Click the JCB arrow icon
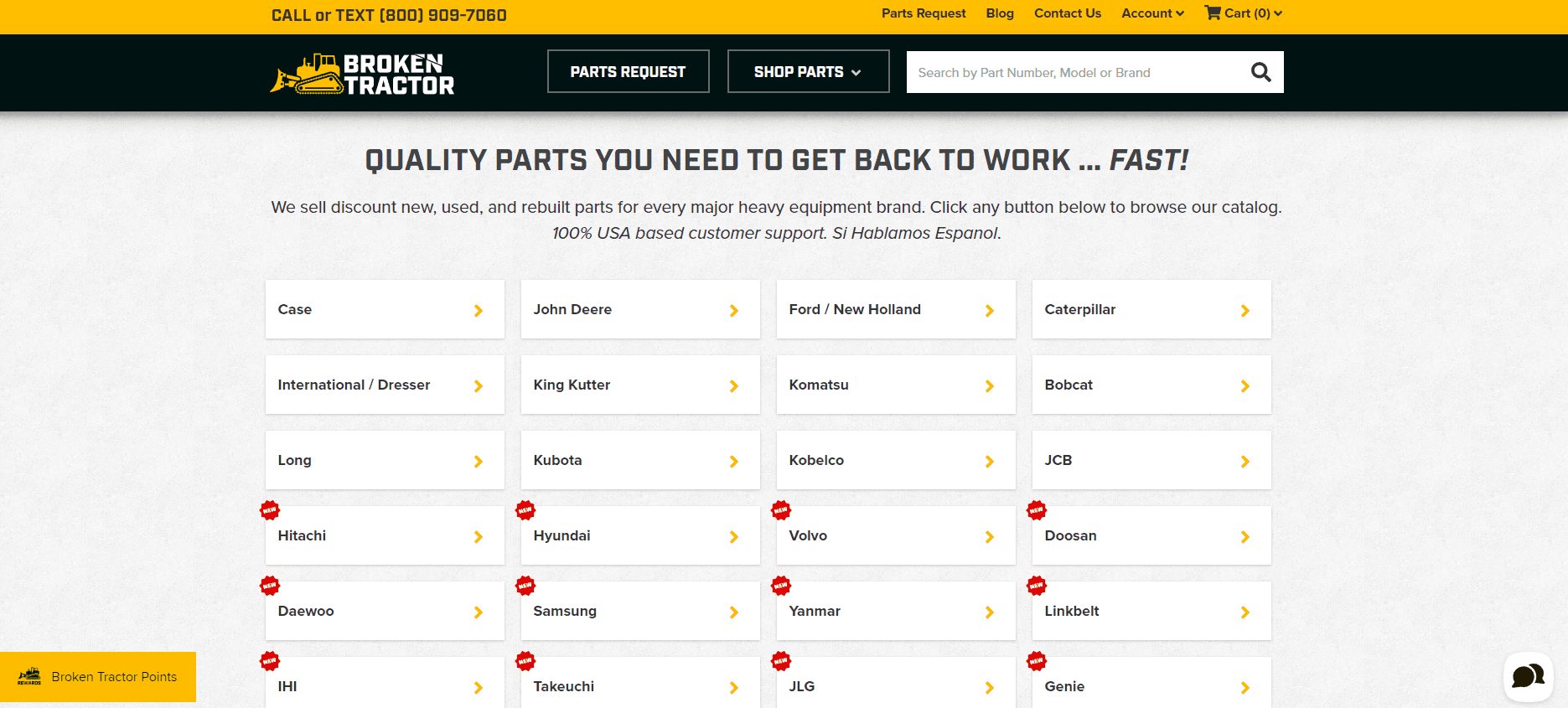 coord(1245,462)
